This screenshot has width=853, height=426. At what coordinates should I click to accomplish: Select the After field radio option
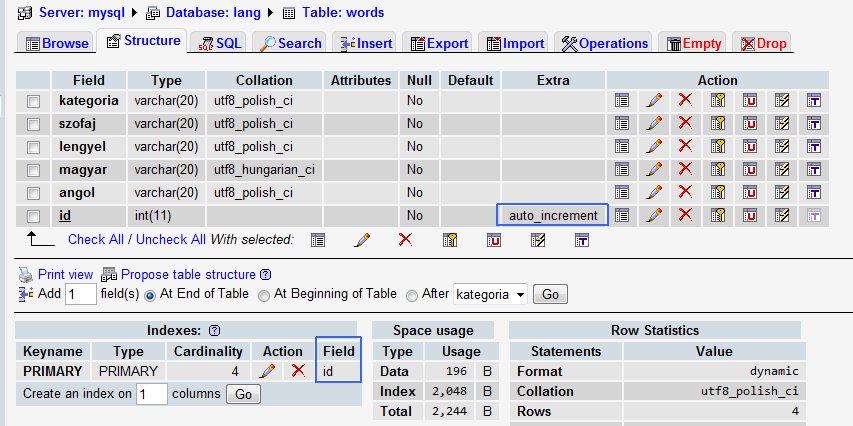point(412,295)
